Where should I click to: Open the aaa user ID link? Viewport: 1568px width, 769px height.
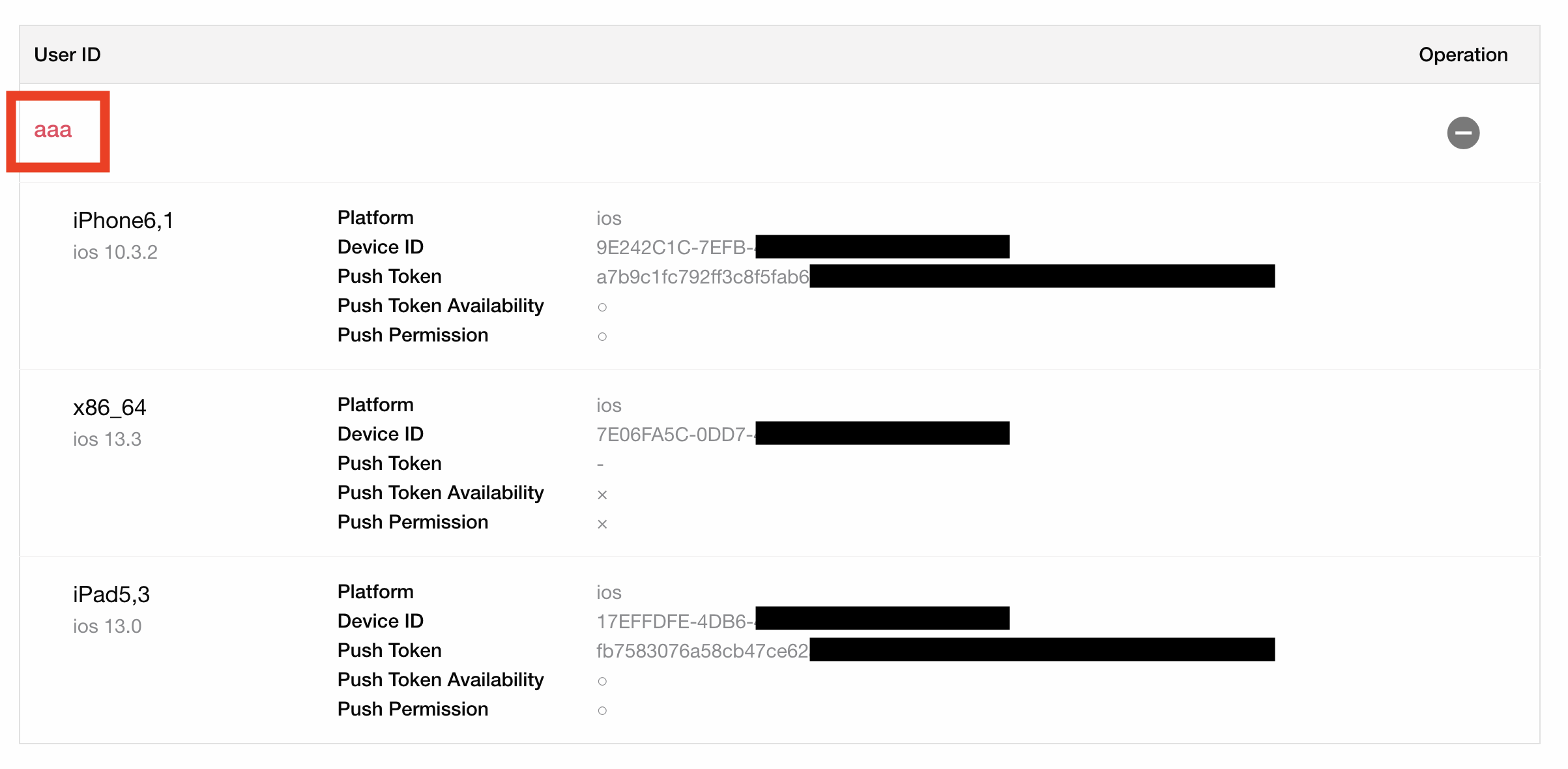tap(53, 130)
